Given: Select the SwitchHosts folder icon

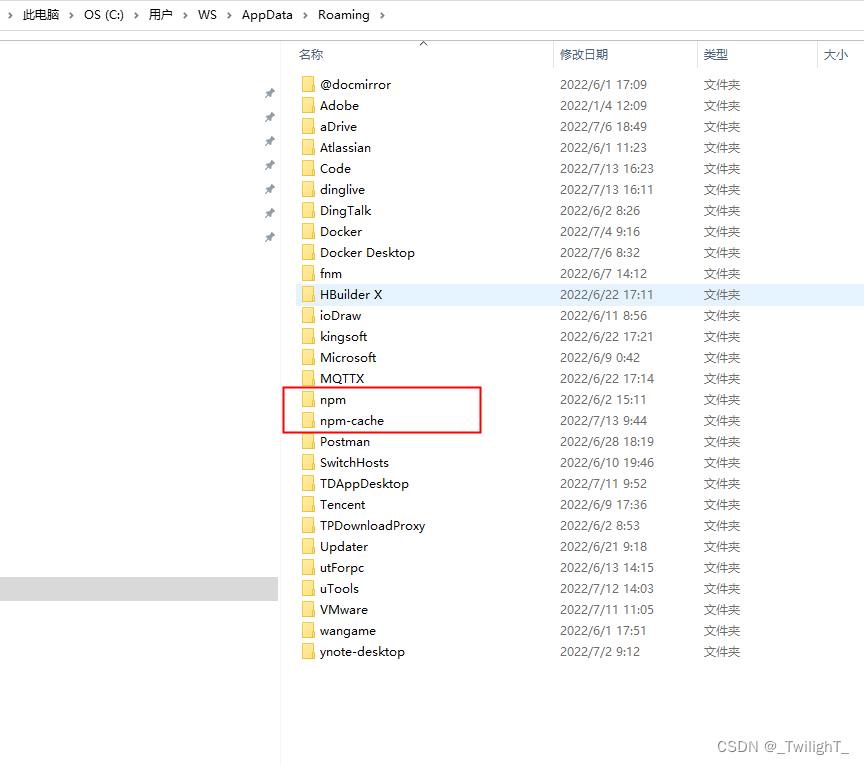Looking at the screenshot, I should (308, 462).
